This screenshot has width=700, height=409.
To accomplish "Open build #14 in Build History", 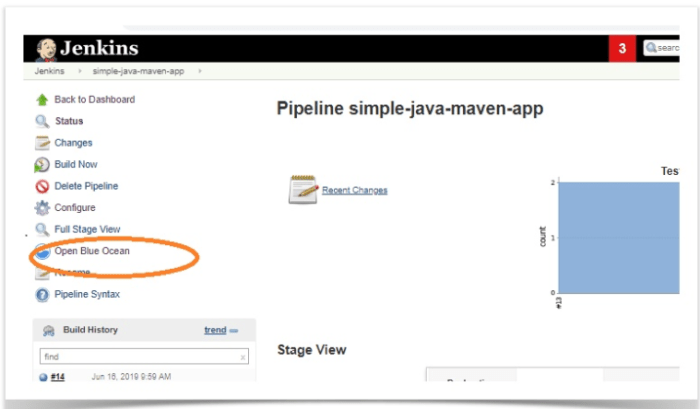I will pyautogui.click(x=57, y=377).
